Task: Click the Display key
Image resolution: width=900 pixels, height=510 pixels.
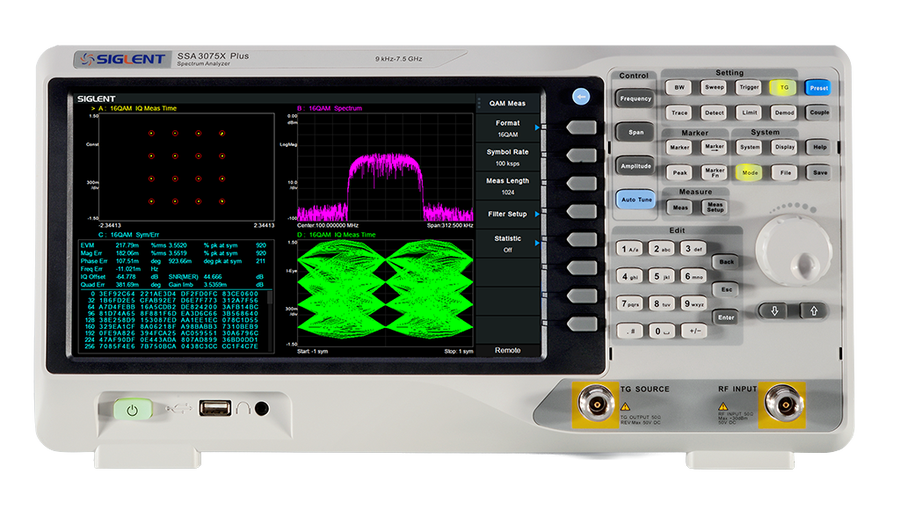Action: point(784,147)
